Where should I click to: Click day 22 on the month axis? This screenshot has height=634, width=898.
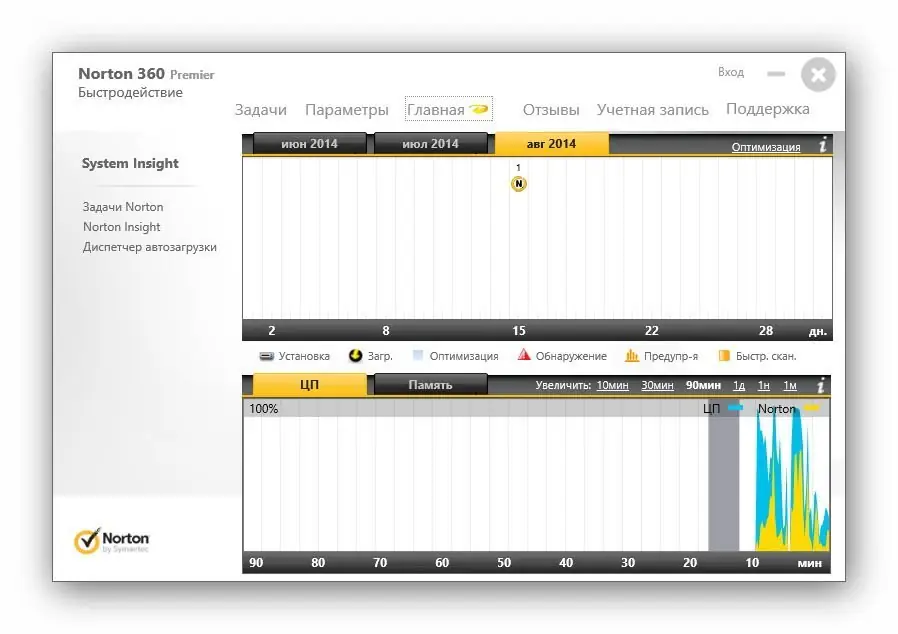point(652,330)
